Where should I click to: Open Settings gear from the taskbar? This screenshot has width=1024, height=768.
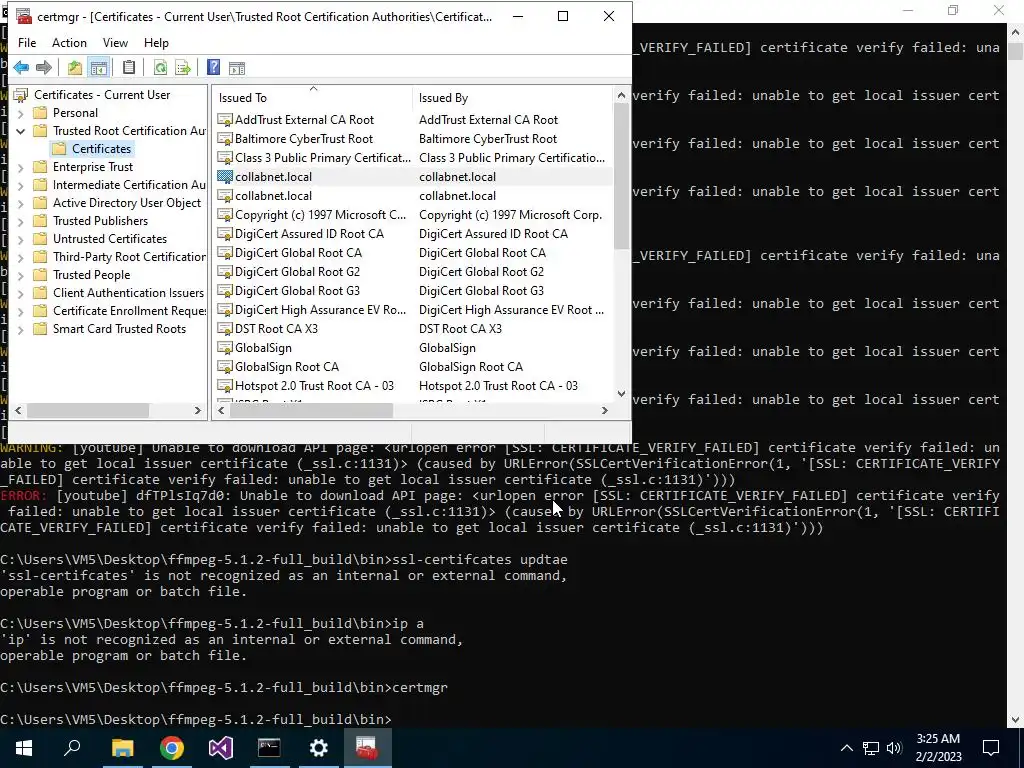click(319, 748)
